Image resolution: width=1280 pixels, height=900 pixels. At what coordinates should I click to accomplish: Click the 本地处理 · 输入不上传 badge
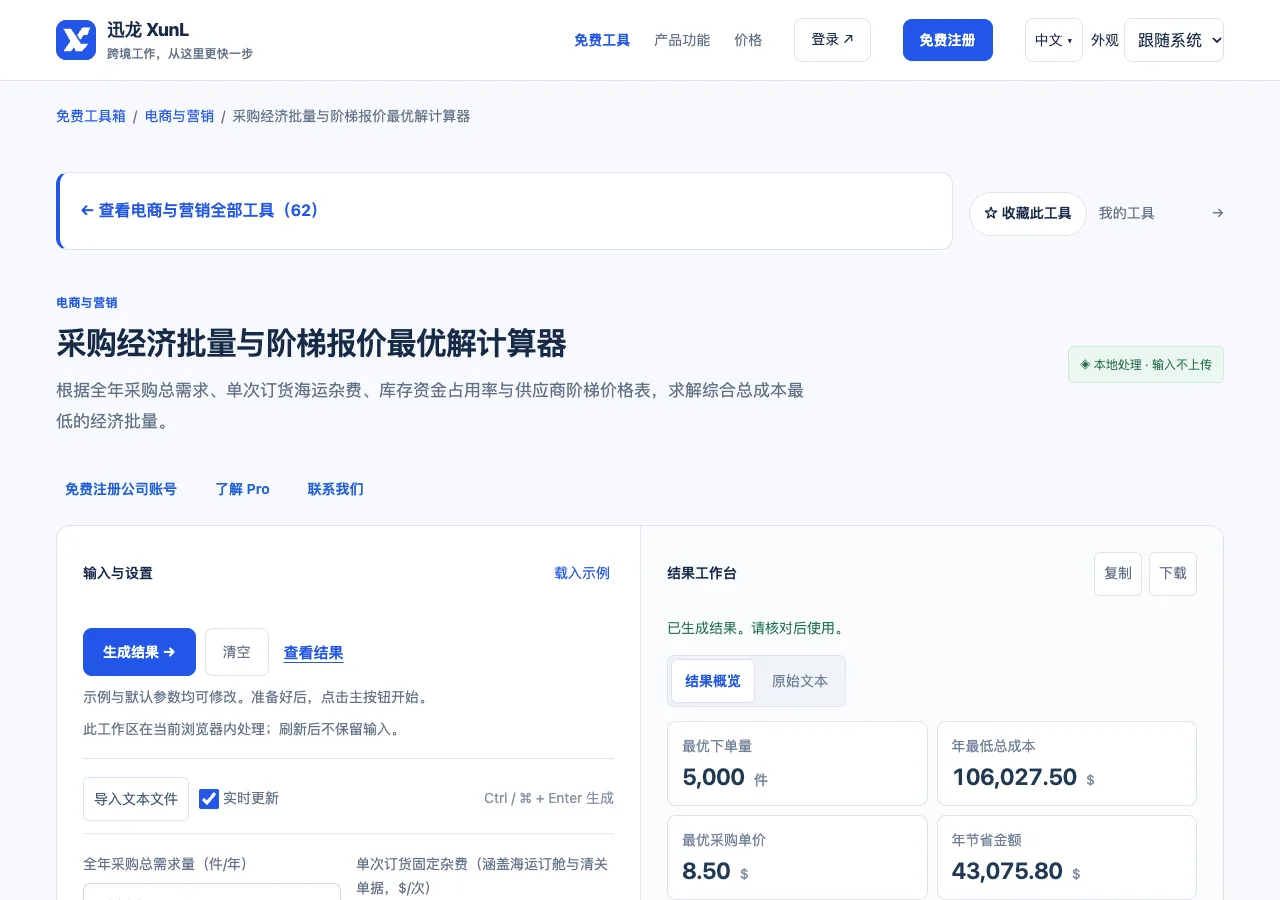click(1146, 365)
